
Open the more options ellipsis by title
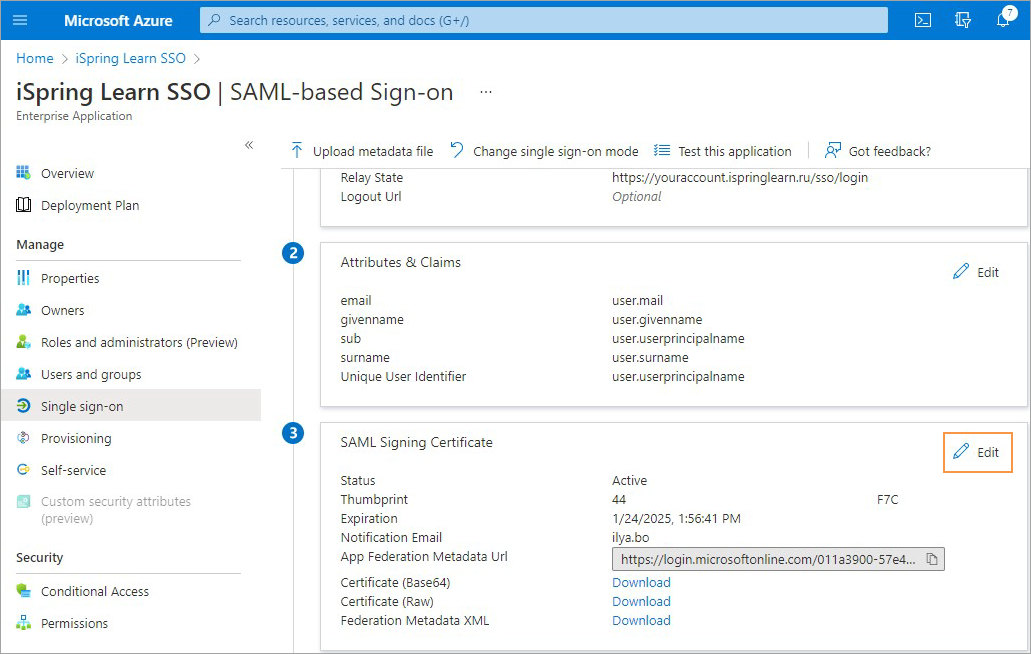point(486,92)
